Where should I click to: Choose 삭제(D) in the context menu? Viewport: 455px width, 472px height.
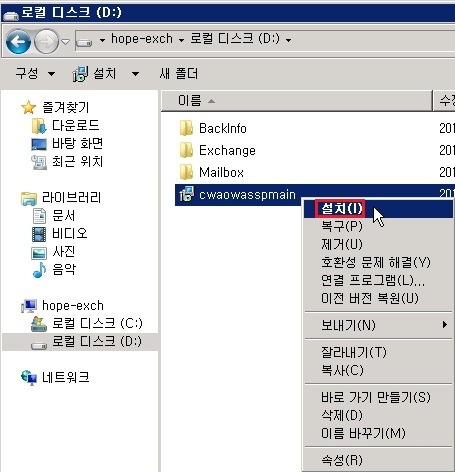(x=378, y=415)
